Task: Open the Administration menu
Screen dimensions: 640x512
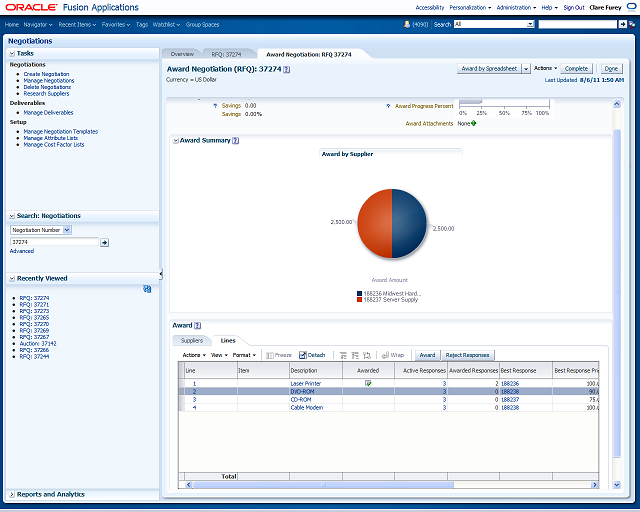Action: [x=516, y=7]
